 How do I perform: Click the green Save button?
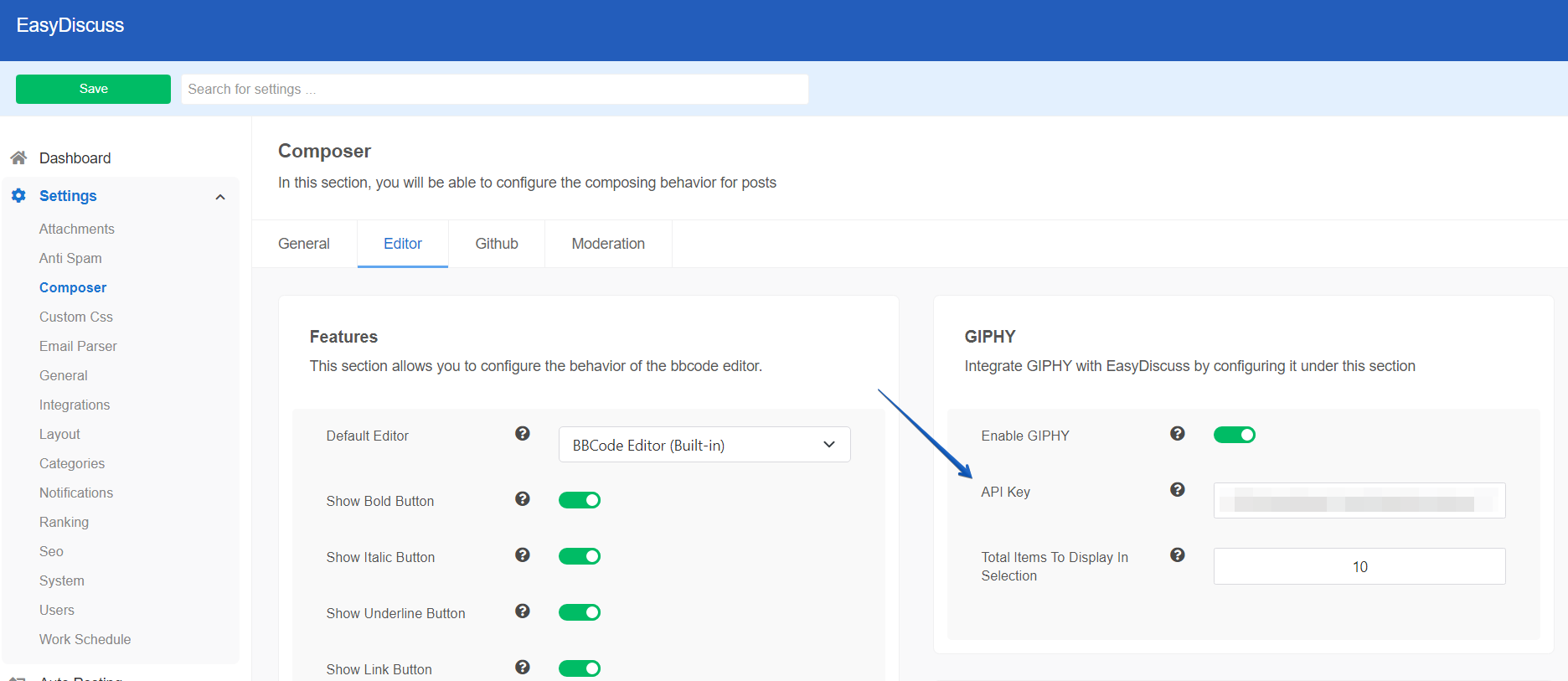pos(93,89)
